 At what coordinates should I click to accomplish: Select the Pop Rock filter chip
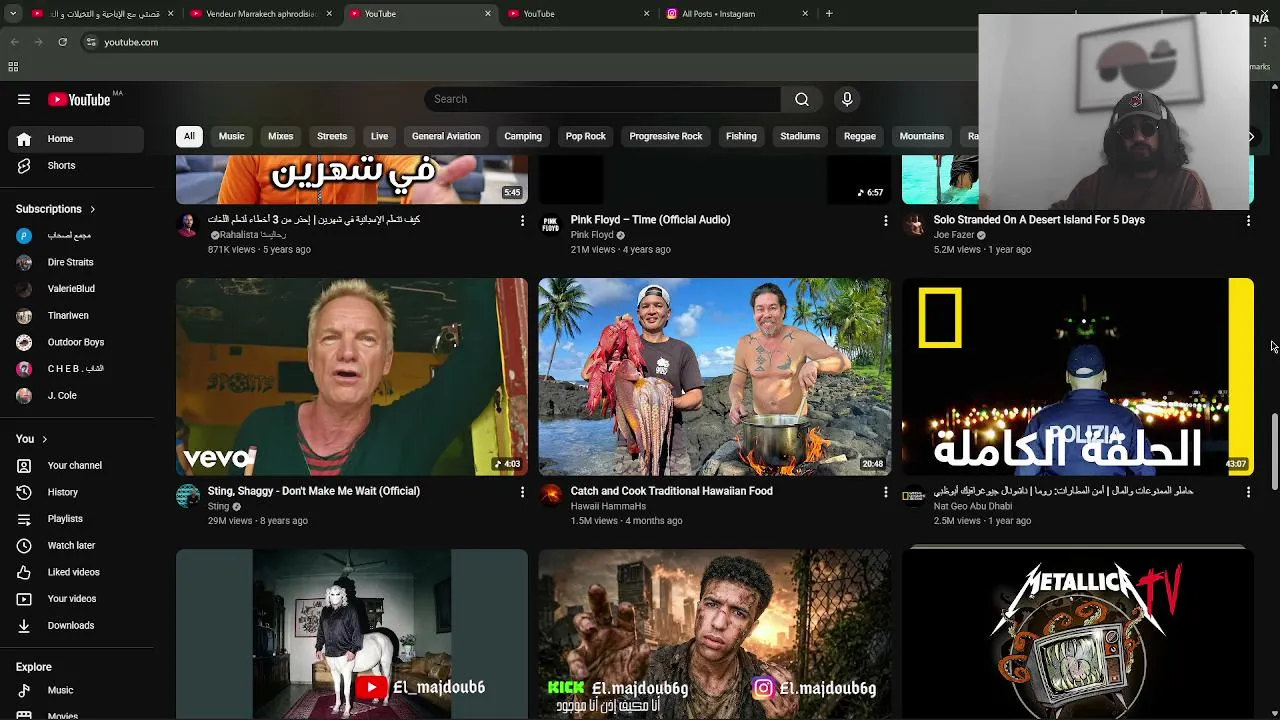pyautogui.click(x=586, y=136)
